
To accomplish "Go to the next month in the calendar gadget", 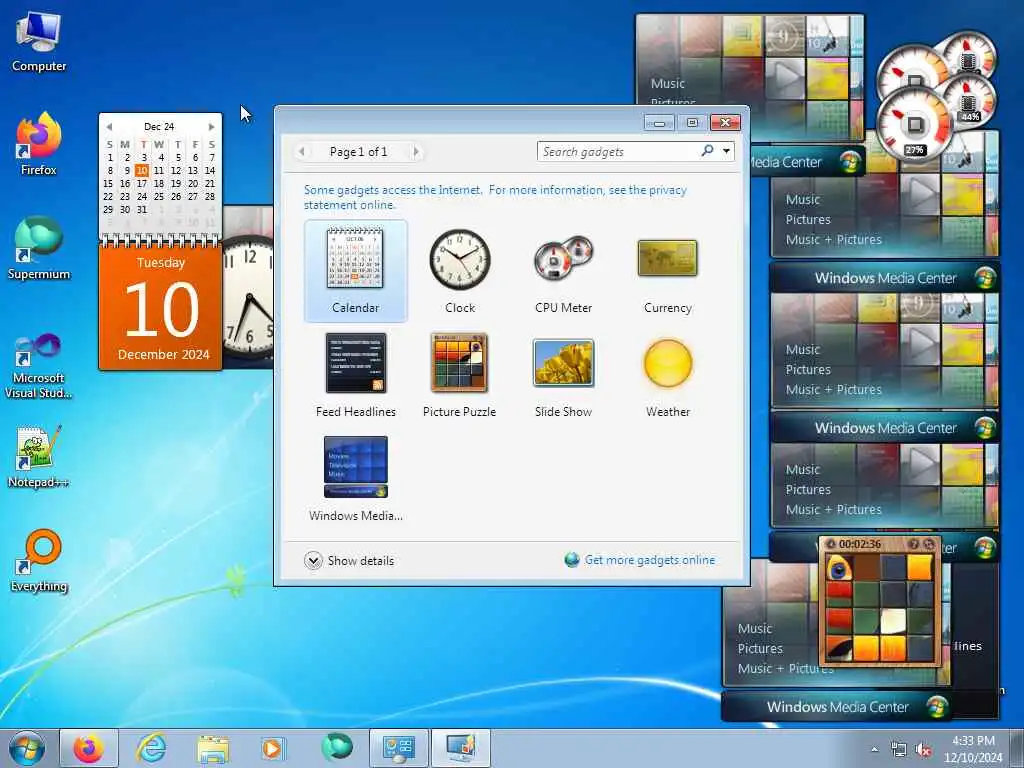I will [211, 127].
